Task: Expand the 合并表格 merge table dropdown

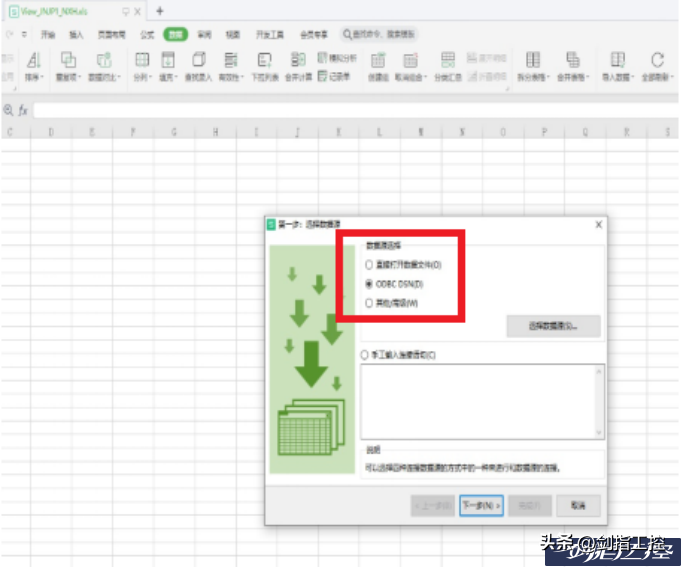Action: click(574, 77)
